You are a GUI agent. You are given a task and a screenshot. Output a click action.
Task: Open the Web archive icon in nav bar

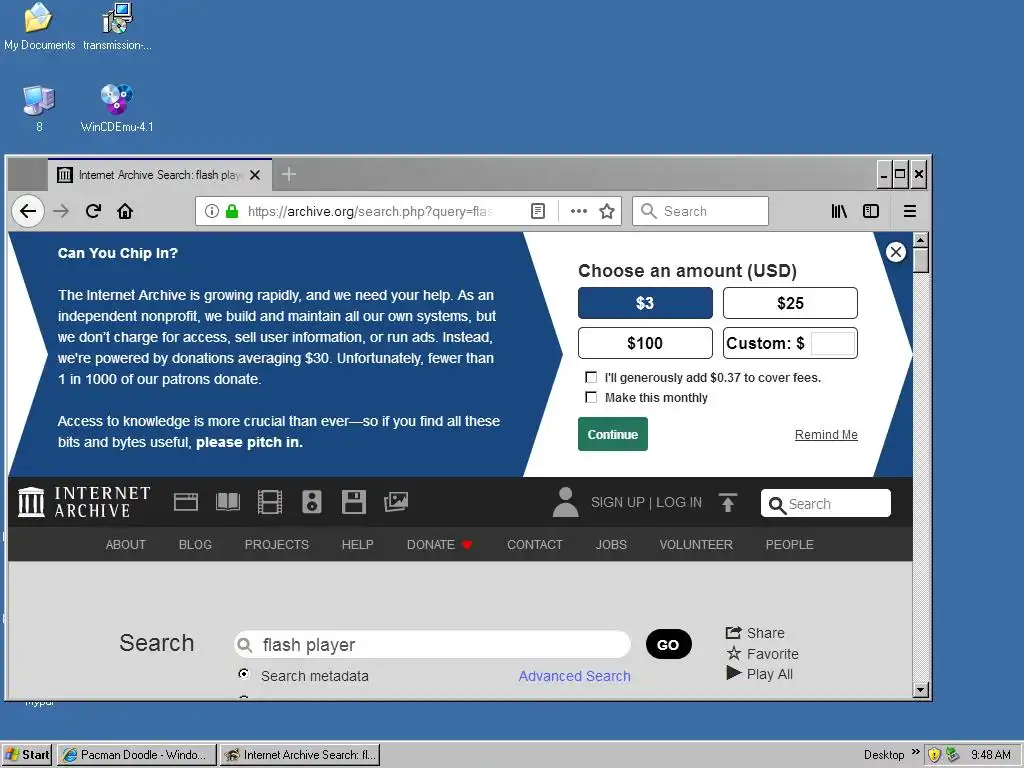tap(185, 502)
